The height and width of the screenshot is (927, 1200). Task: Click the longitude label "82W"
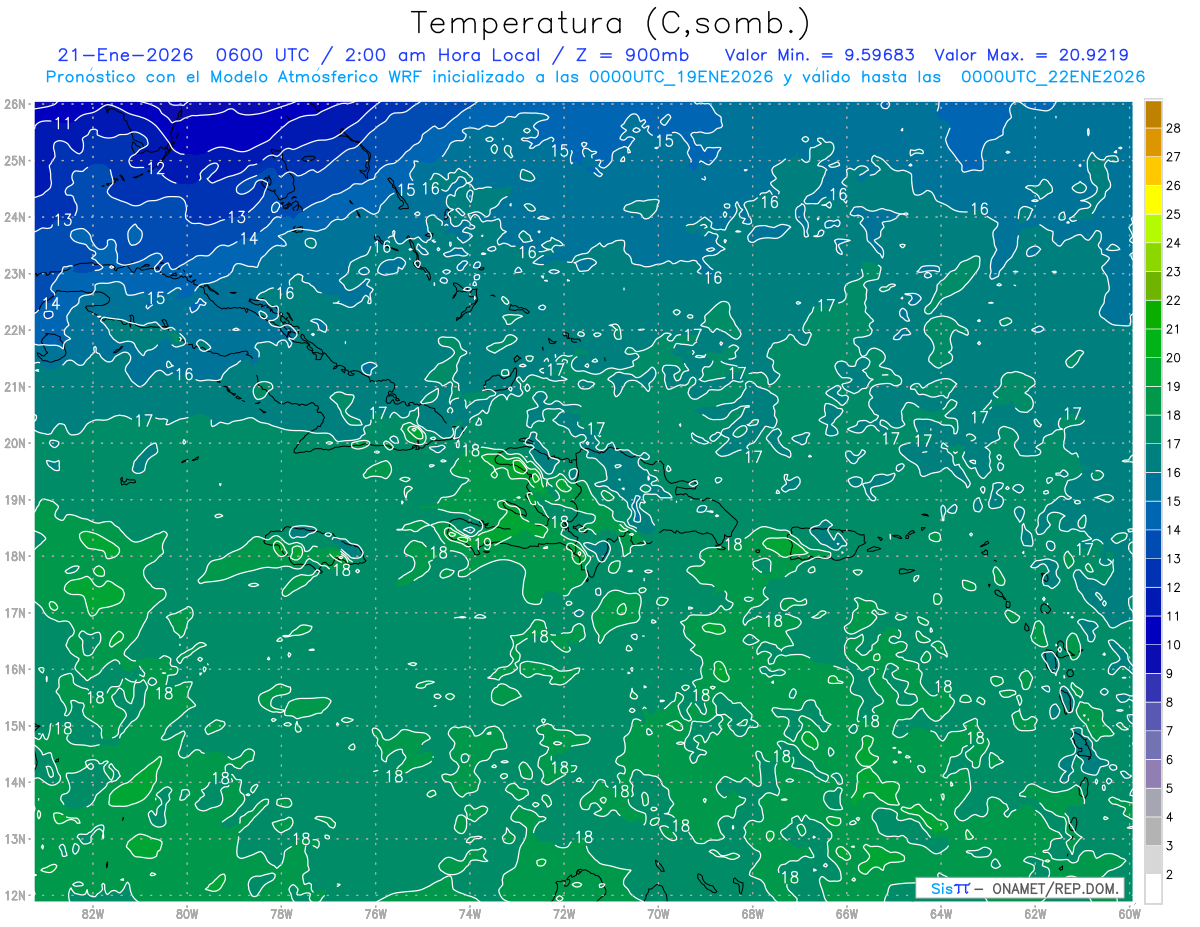93,913
